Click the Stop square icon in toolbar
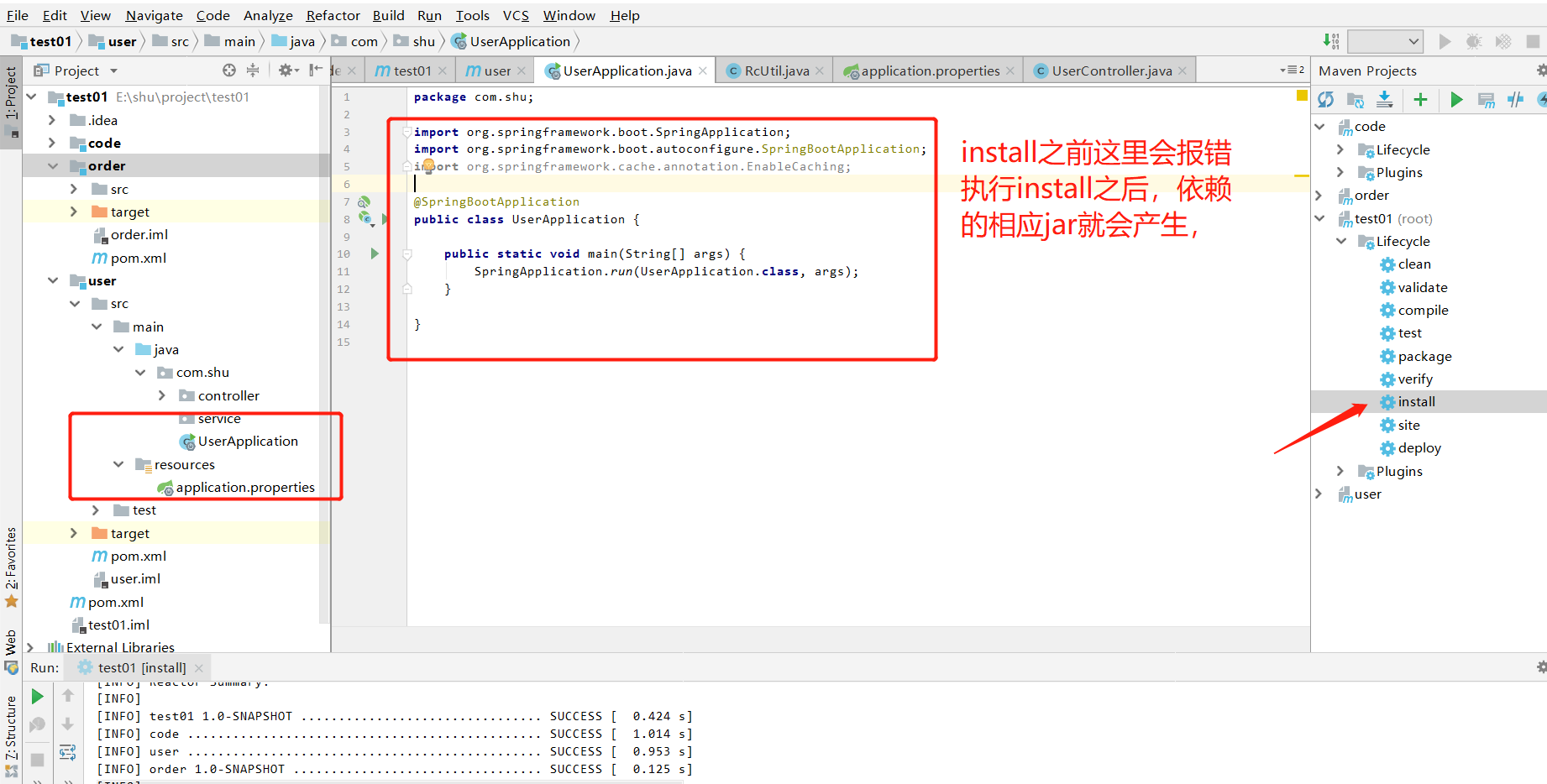1547x784 pixels. tap(1533, 41)
